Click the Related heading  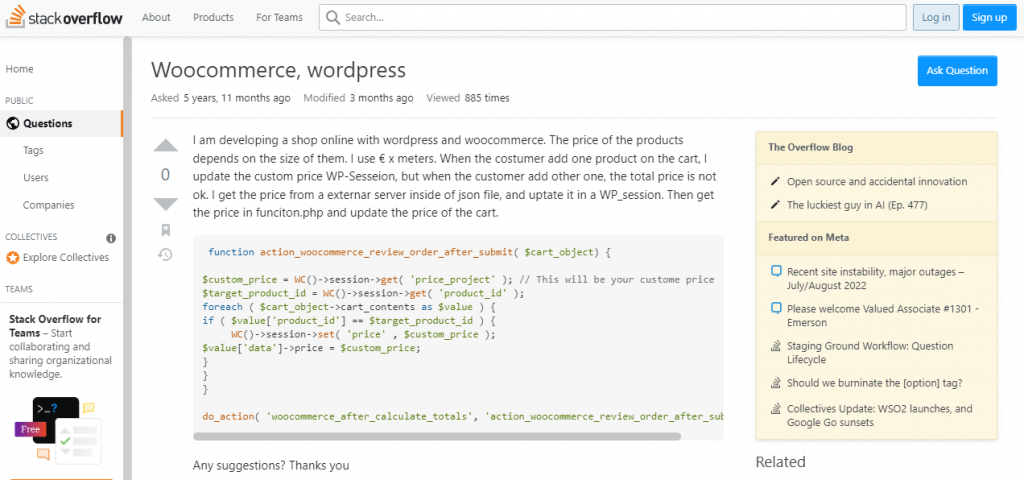(780, 462)
